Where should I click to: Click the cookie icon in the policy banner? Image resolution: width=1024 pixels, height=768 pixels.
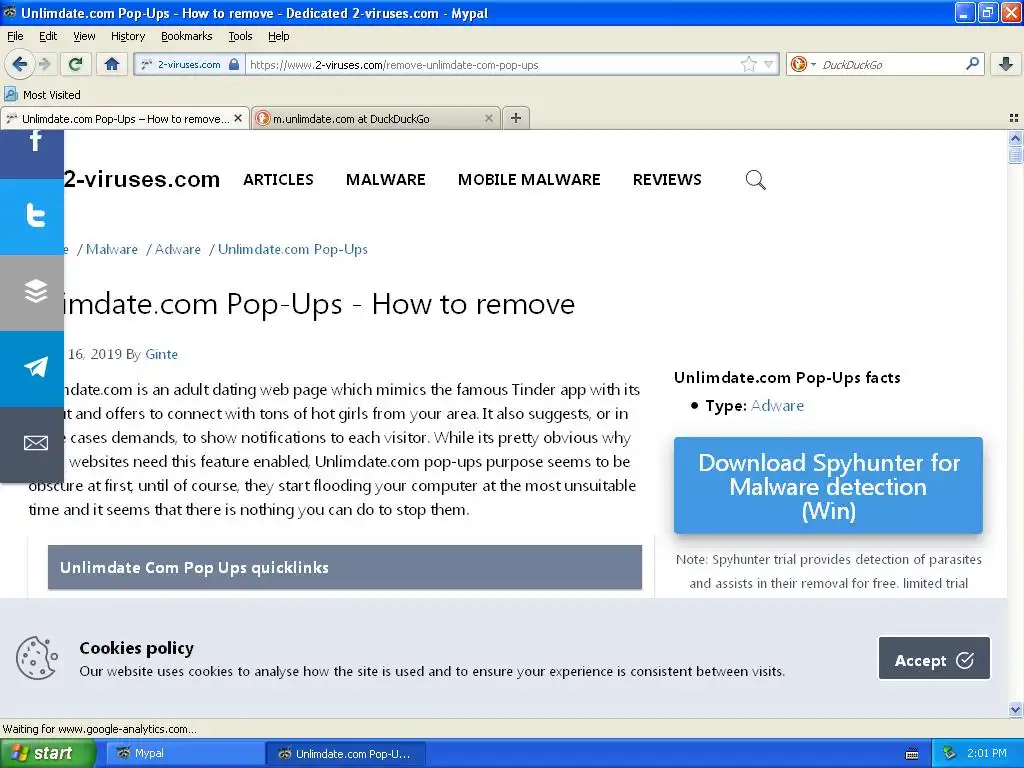tap(37, 658)
